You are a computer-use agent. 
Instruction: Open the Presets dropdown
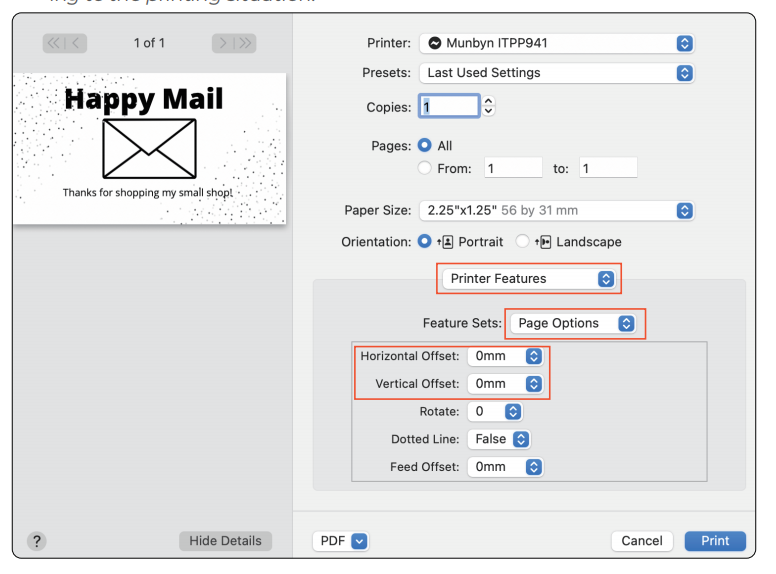coord(556,73)
